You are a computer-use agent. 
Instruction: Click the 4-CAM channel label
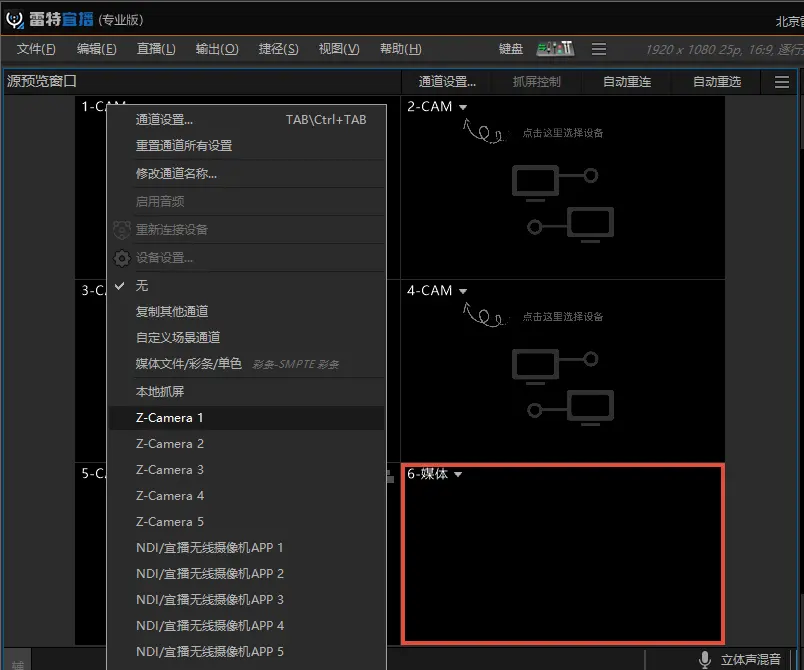pos(430,291)
